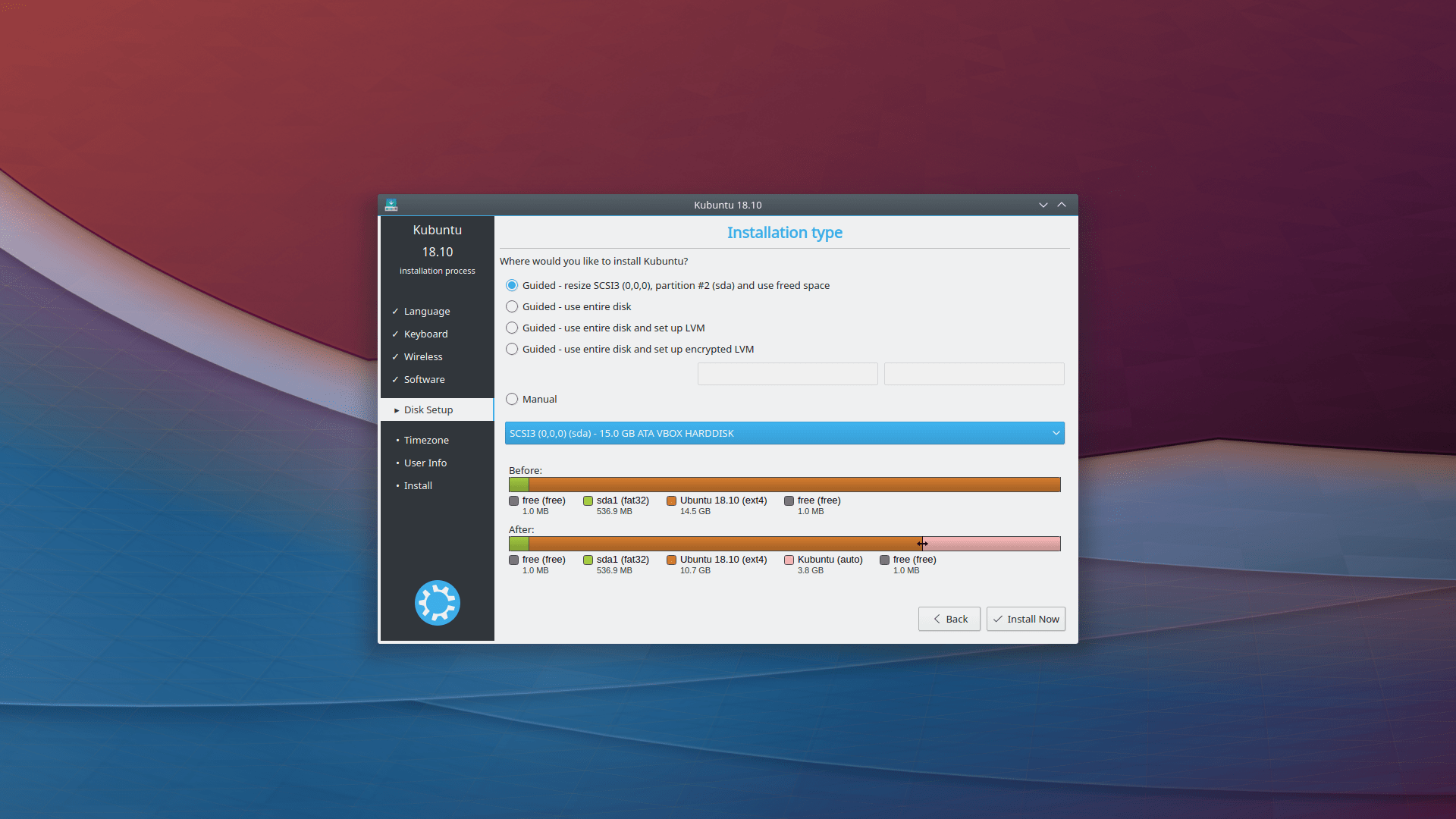Screen dimensions: 1456x819
Task: Click the Disk Setup step in sidebar
Action: point(438,409)
